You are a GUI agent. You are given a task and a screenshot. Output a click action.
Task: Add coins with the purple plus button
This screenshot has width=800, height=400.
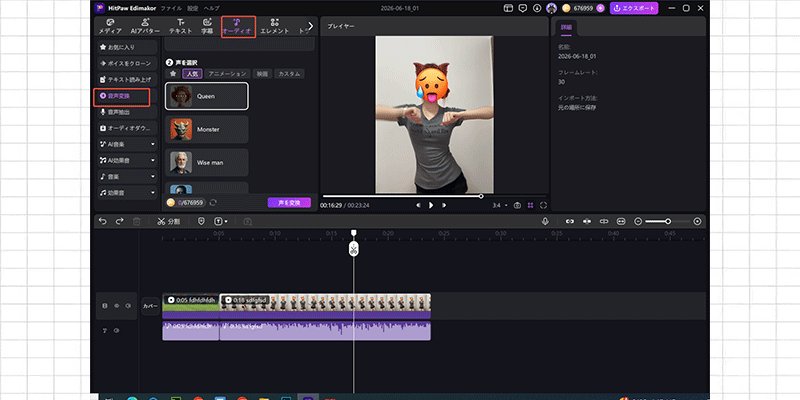point(600,8)
